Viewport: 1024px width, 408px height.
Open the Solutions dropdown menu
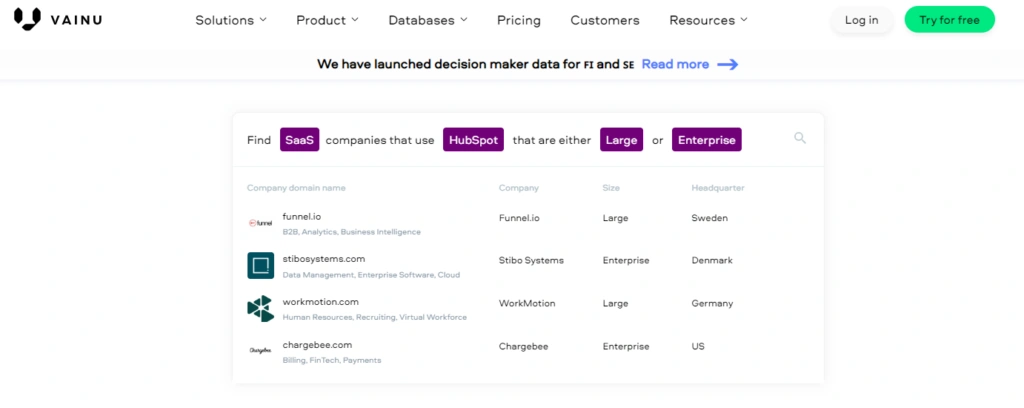231,20
